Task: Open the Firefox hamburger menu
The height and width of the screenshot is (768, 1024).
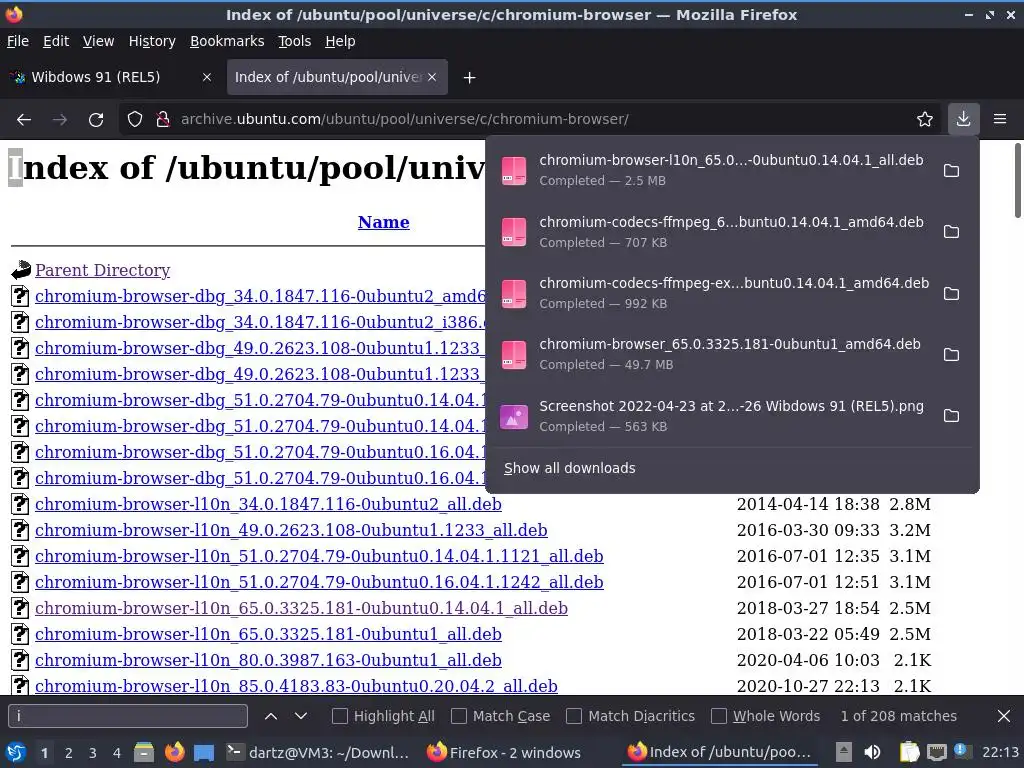Action: (1000, 119)
